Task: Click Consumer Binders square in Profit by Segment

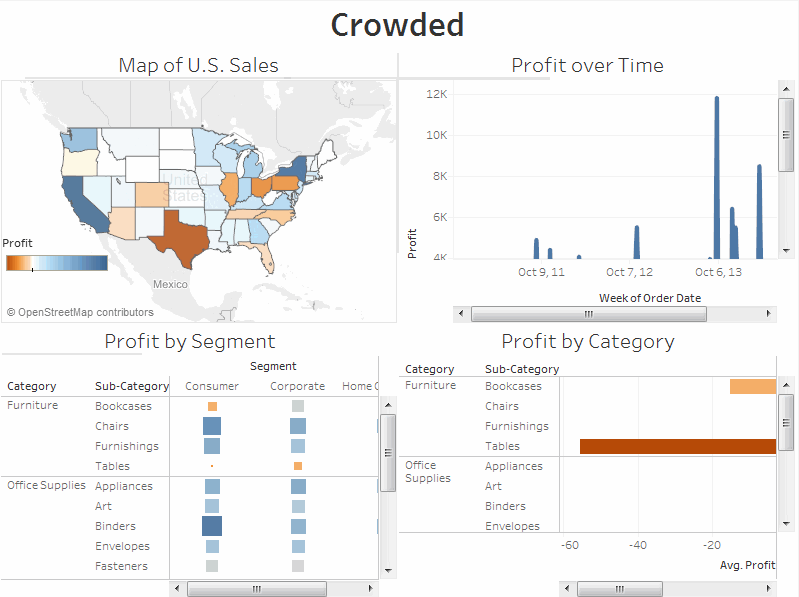Action: pyautogui.click(x=212, y=526)
